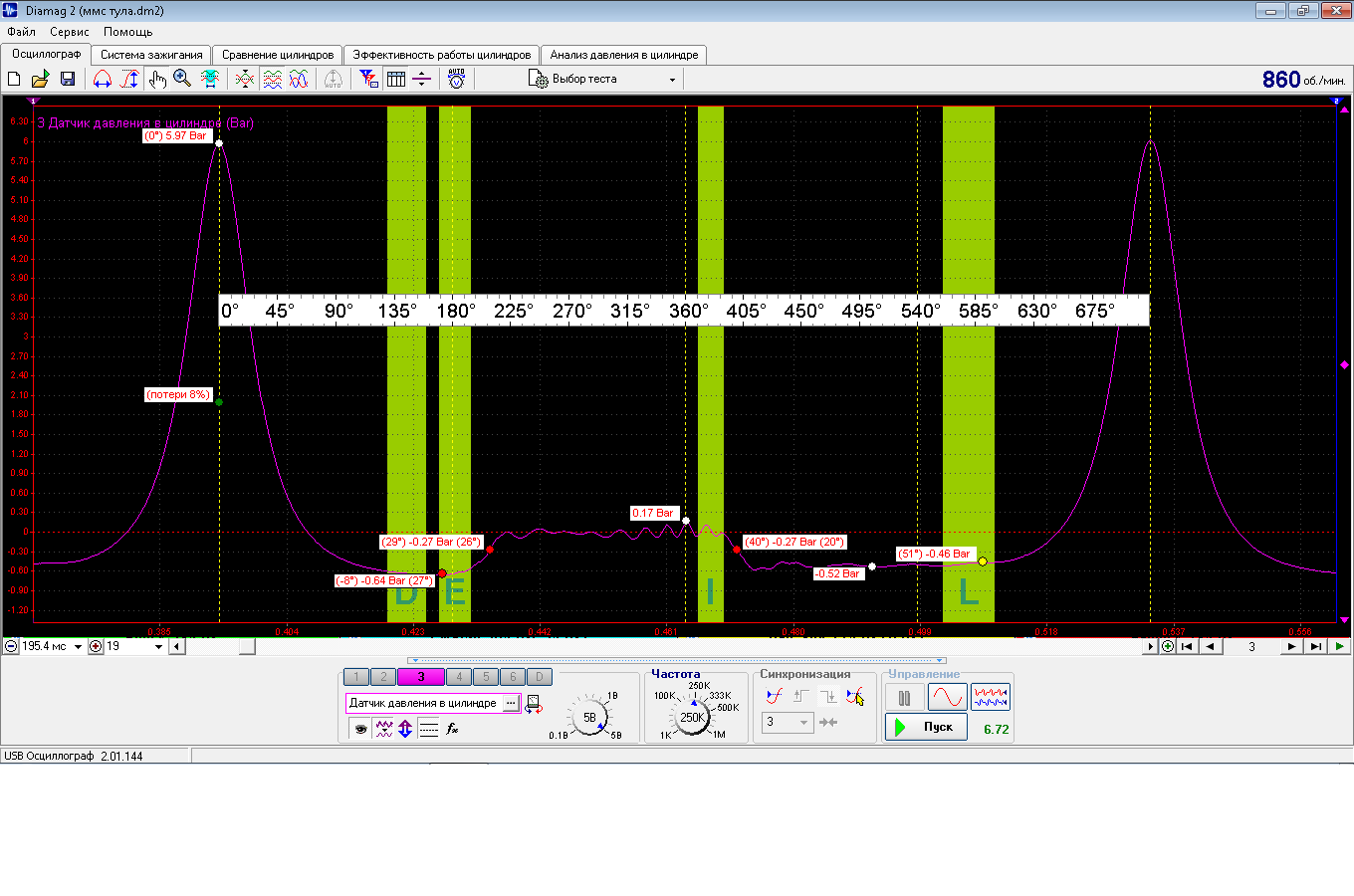
Task: Select digital channel D button
Action: pyautogui.click(x=540, y=677)
